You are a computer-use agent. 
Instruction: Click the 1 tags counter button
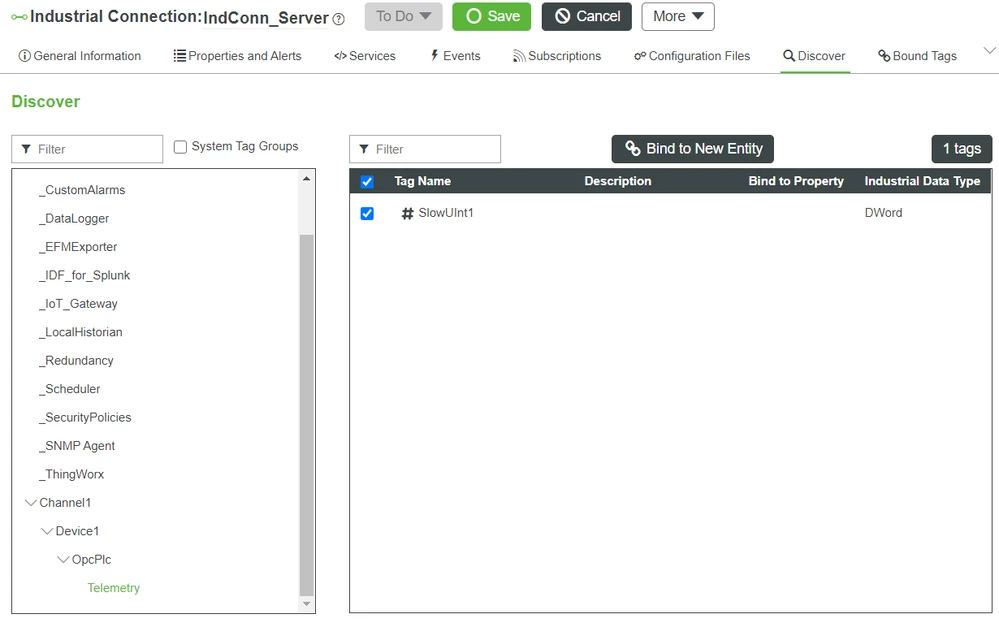click(961, 149)
